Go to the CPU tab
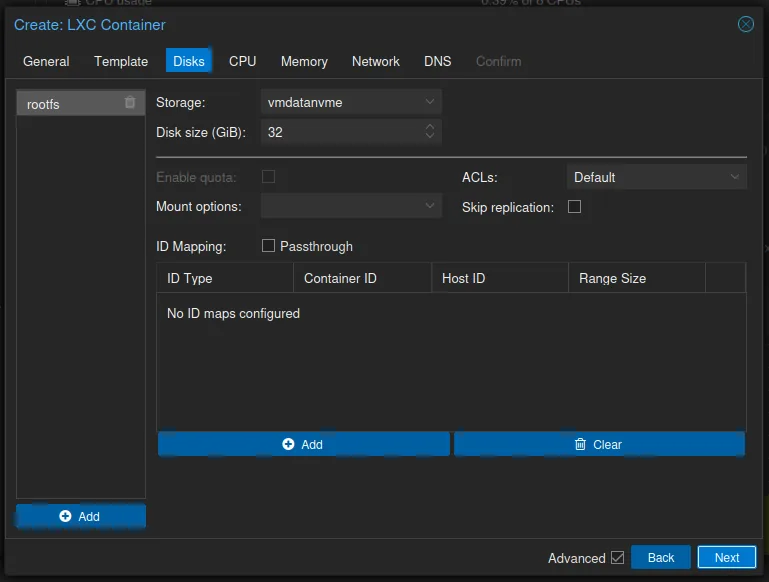The width and height of the screenshot is (769, 582). (x=242, y=61)
